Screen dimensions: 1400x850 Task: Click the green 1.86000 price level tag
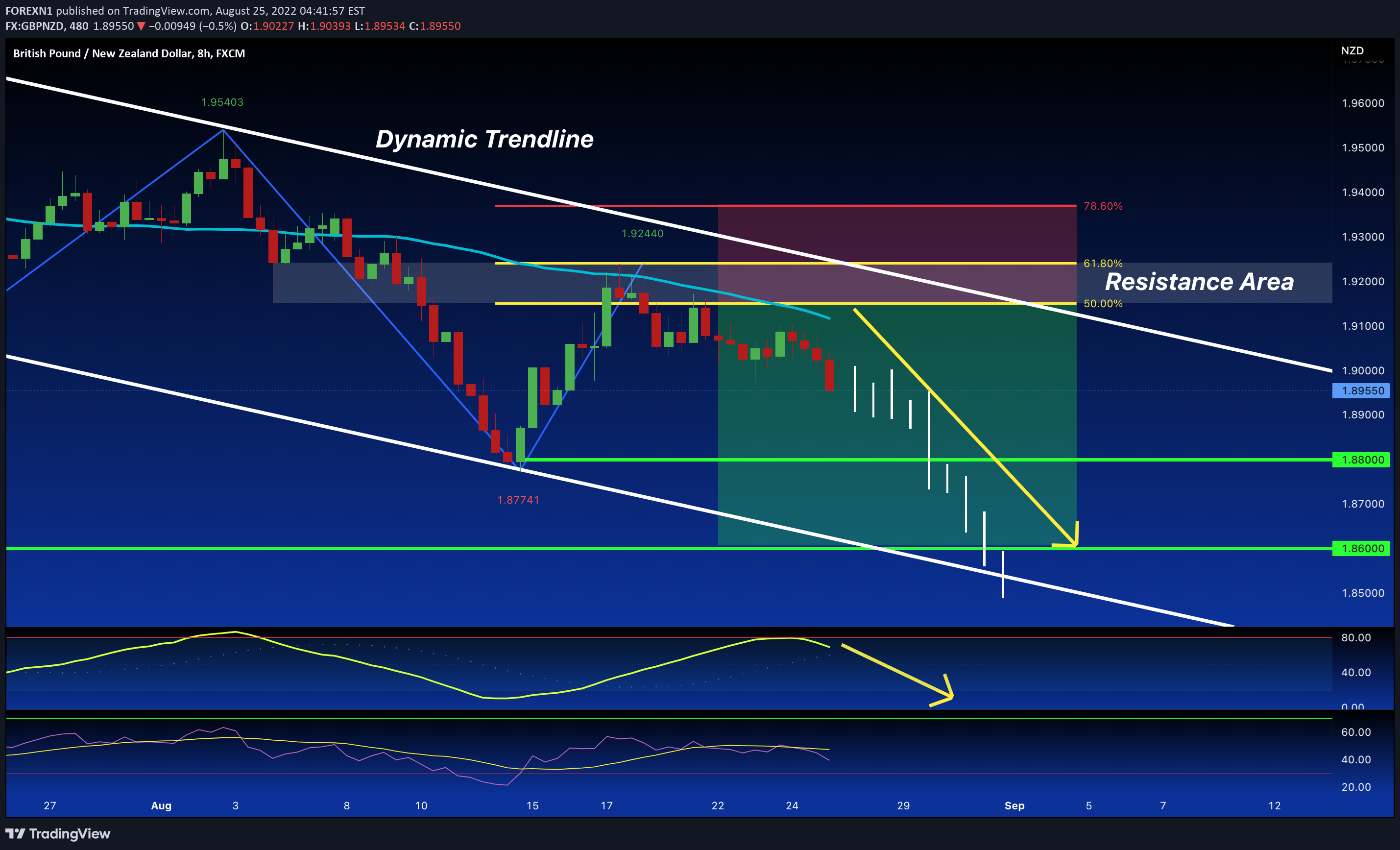tap(1362, 548)
